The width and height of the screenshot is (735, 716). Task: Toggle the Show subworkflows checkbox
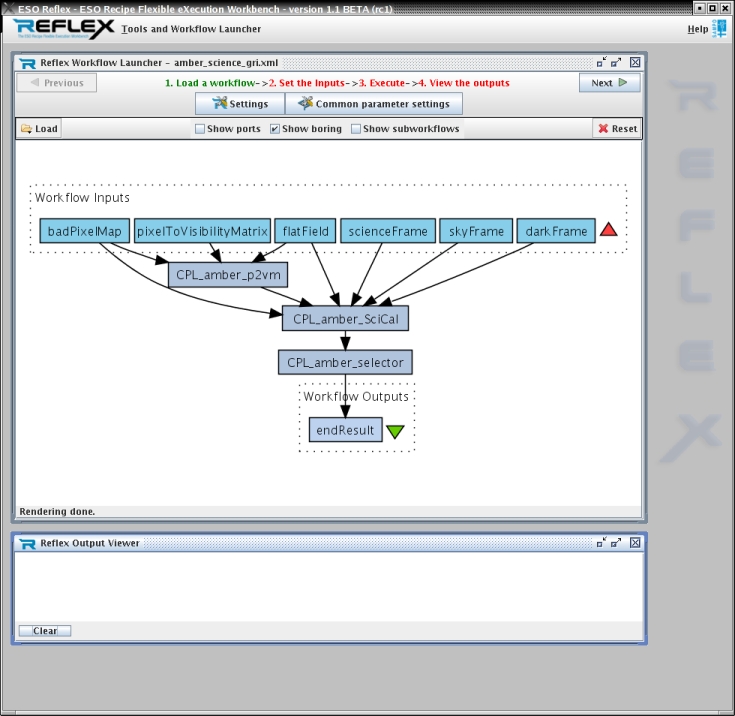click(x=356, y=129)
